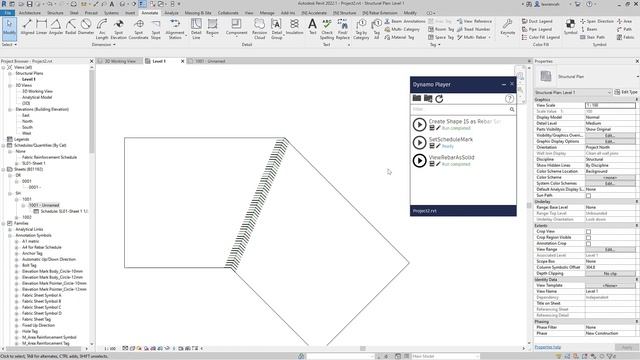The width and height of the screenshot is (640, 360).
Task: Collapse the Structural Plans tree node
Action: click(x=10, y=73)
